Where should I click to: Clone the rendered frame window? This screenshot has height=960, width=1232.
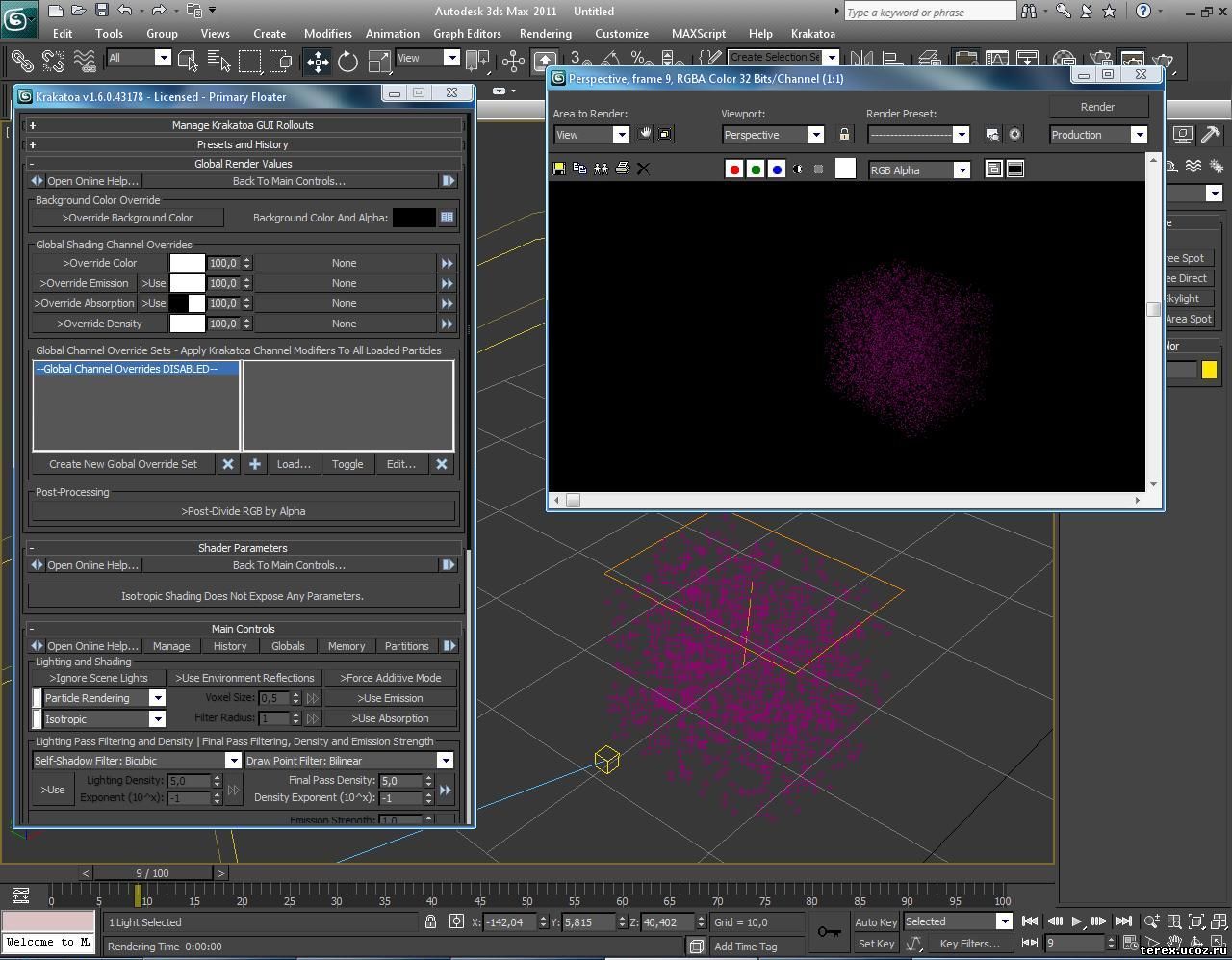(601, 169)
